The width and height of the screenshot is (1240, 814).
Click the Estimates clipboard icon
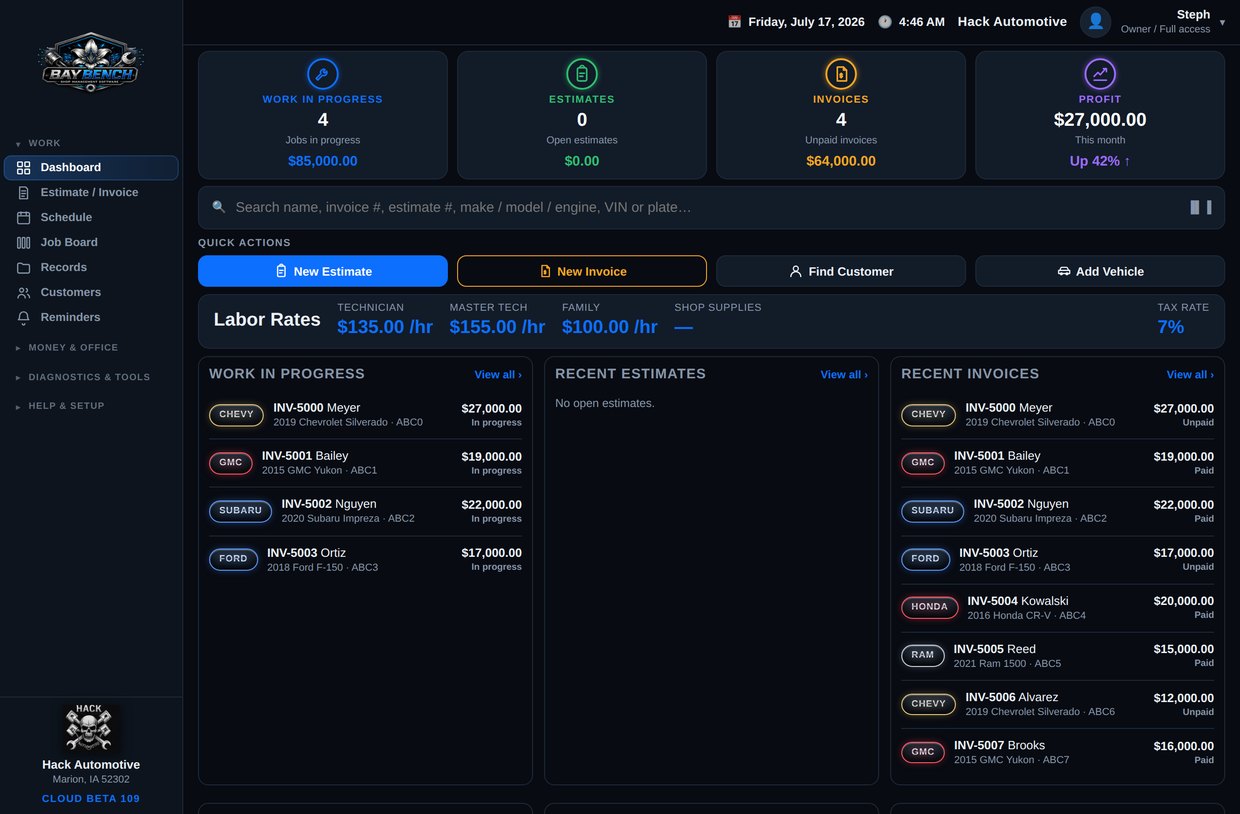(x=582, y=74)
